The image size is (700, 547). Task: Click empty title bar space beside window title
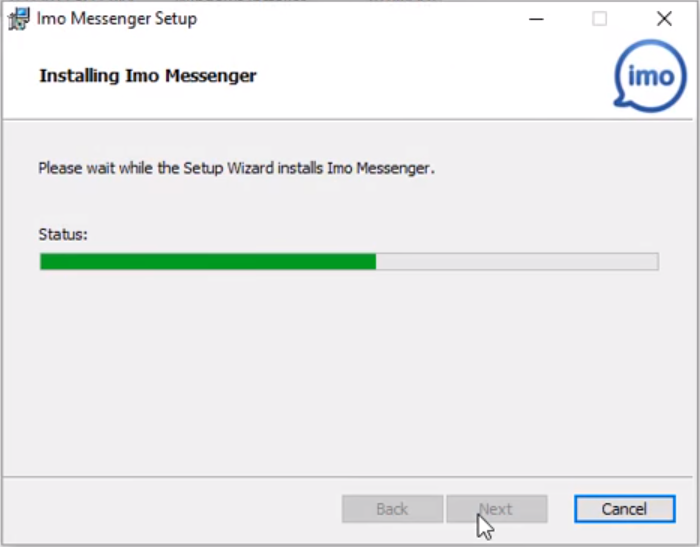pyautogui.click(x=357, y=19)
